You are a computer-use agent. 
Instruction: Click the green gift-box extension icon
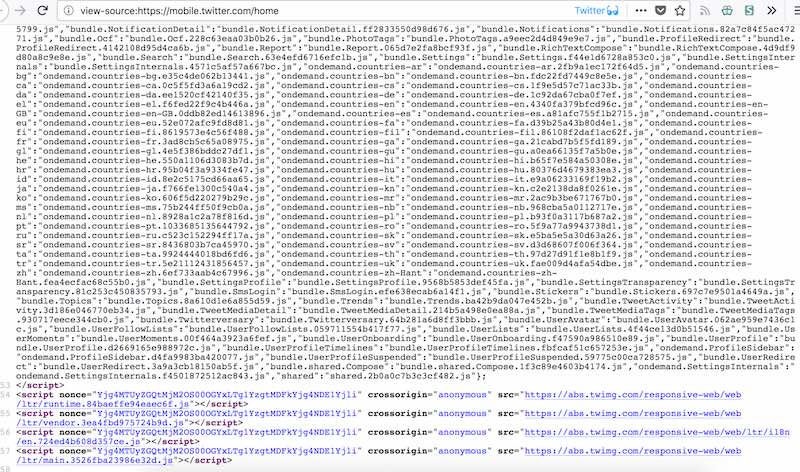click(727, 10)
